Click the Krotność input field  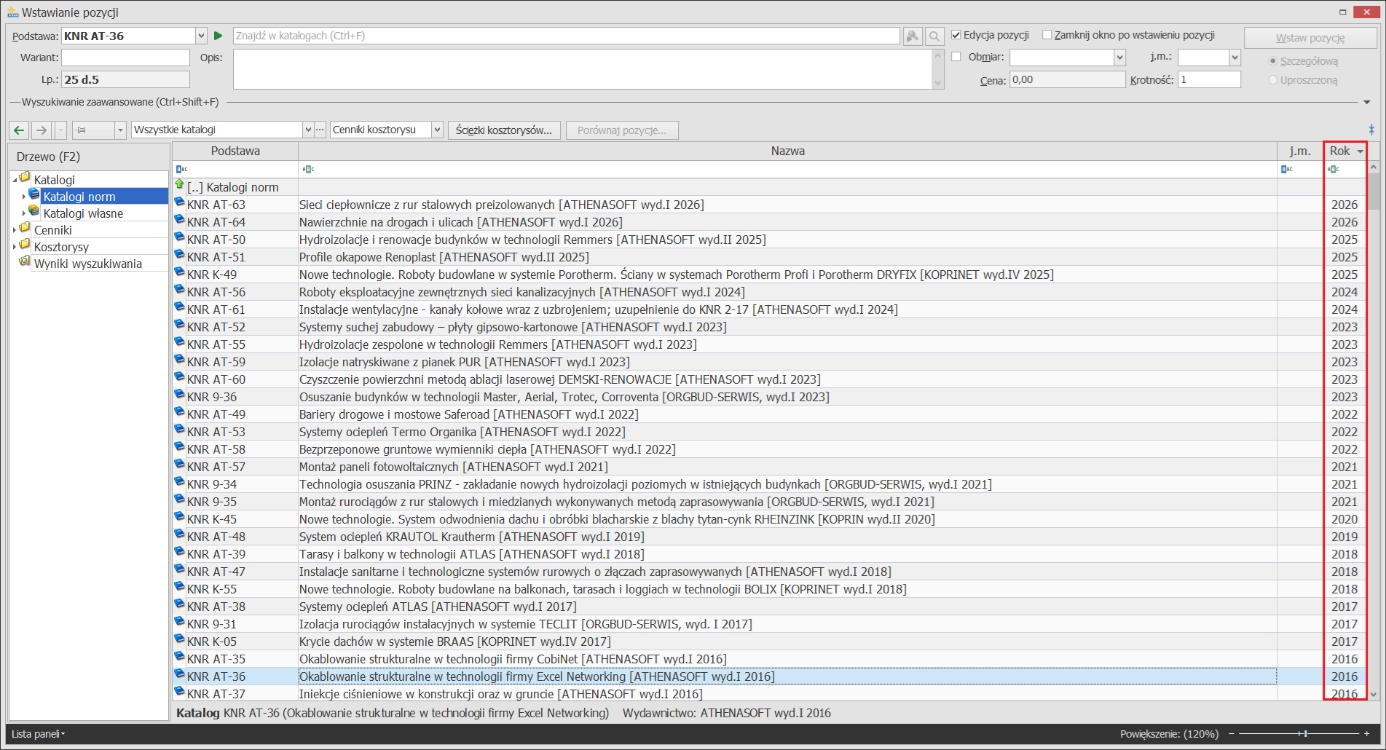tap(1209, 80)
